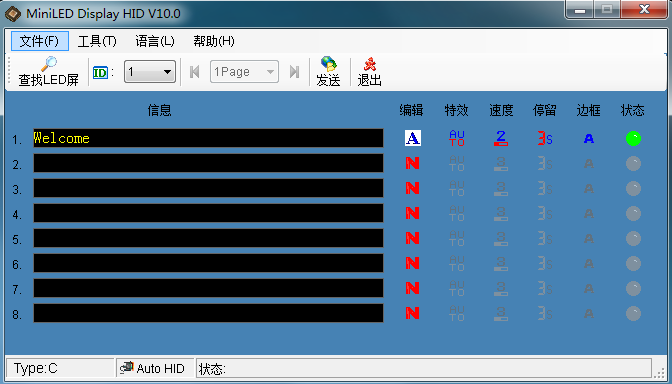Open edit icon for message 3

pyautogui.click(x=412, y=188)
